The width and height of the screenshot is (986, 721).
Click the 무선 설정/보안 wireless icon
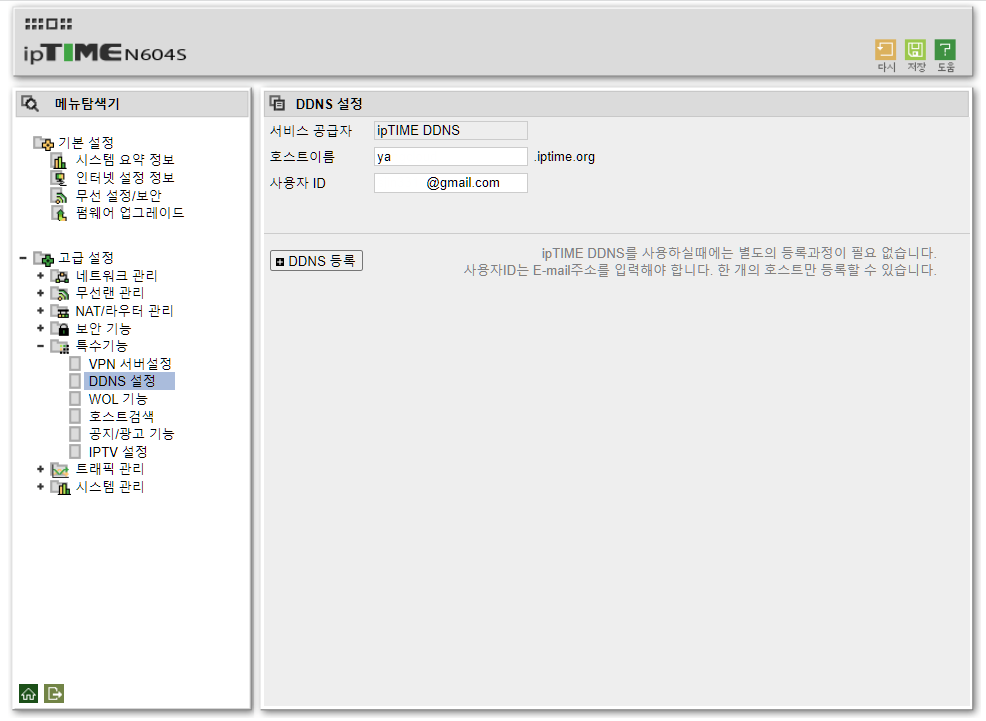pos(59,196)
